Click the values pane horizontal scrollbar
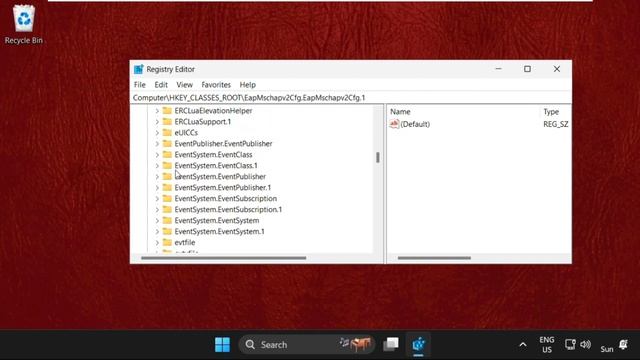Screen dimensions: 640x360 click(434, 258)
